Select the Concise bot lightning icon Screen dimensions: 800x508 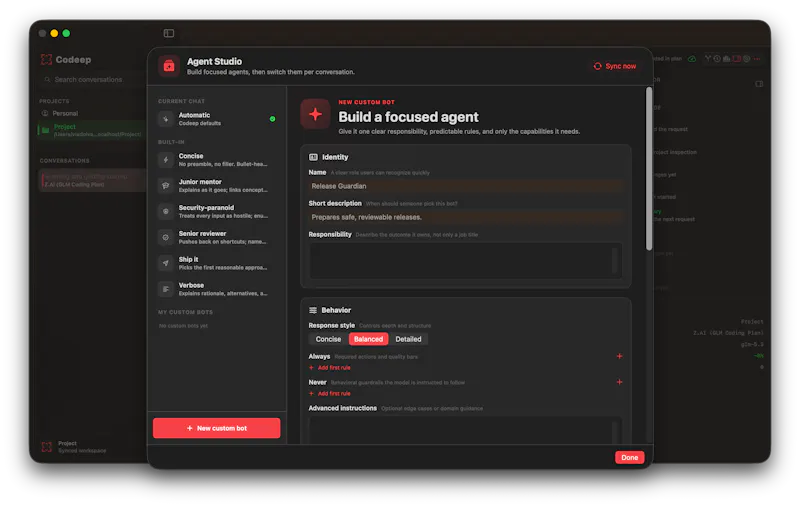(166, 160)
